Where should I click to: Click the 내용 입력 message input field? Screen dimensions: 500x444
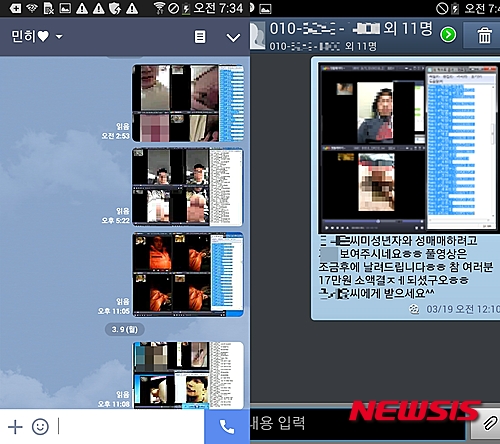coord(357,423)
